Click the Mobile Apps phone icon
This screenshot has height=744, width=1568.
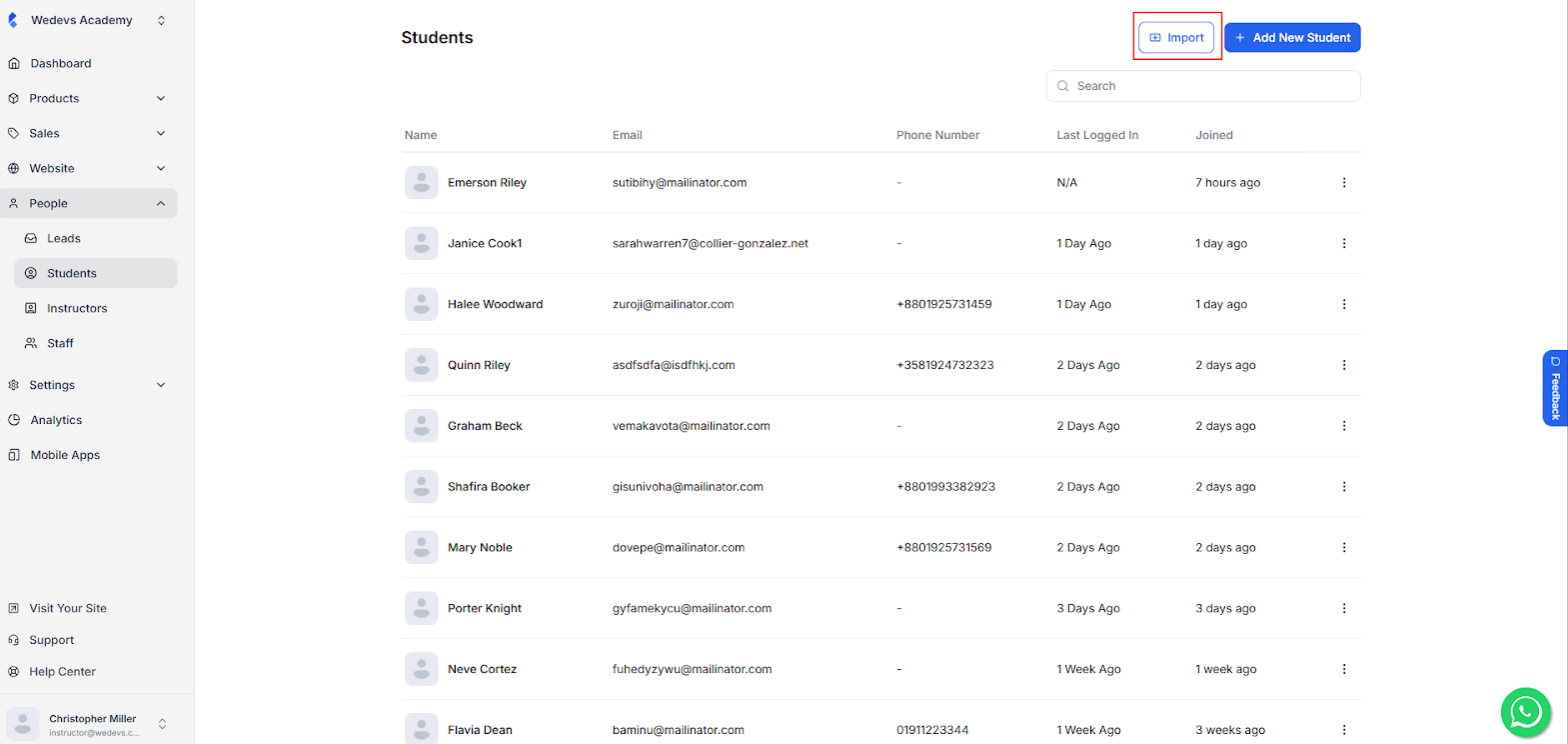pyautogui.click(x=14, y=455)
